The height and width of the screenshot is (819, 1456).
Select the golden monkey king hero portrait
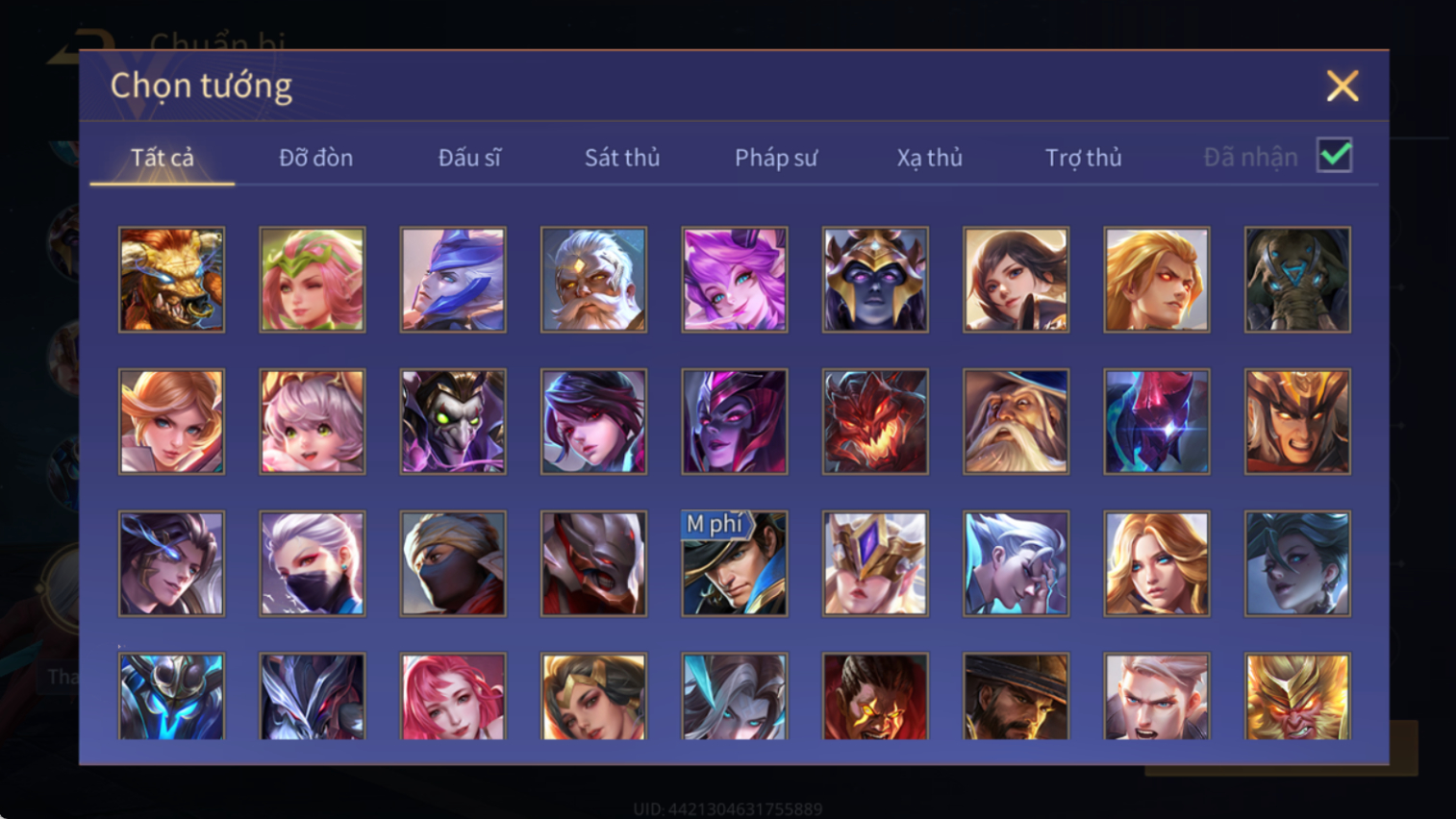point(1297,697)
